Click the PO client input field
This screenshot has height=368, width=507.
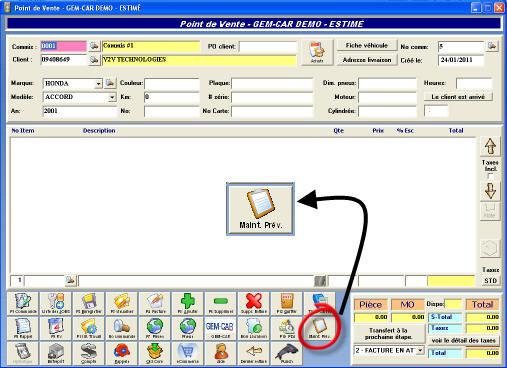coord(268,47)
